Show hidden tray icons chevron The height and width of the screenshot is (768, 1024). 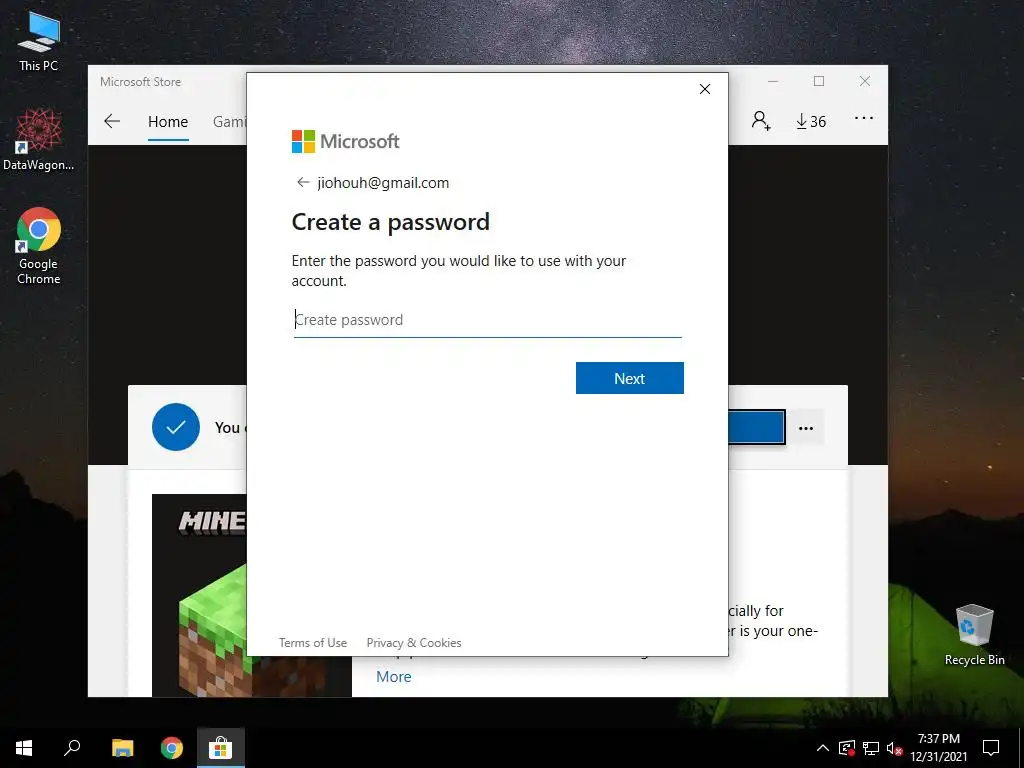(x=823, y=748)
